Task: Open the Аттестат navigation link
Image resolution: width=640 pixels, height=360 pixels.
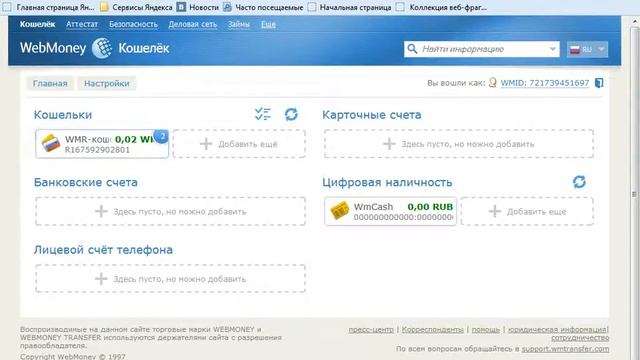Action: (x=82, y=24)
